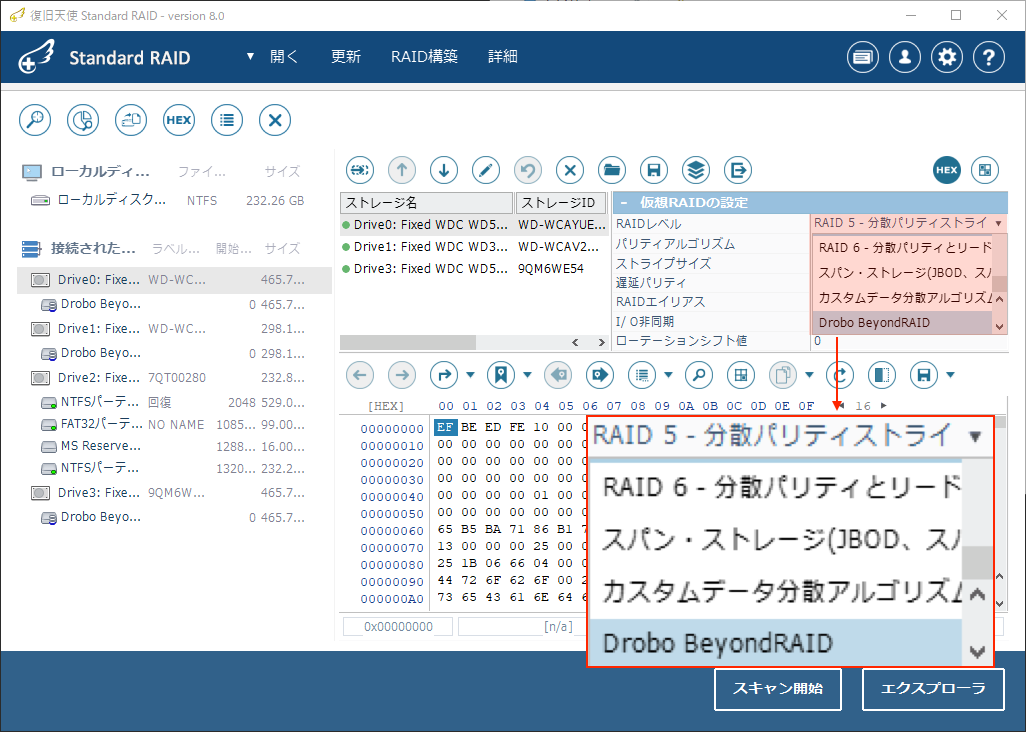Open the 更新 menu
Viewport: 1026px width, 732px height.
pos(345,57)
